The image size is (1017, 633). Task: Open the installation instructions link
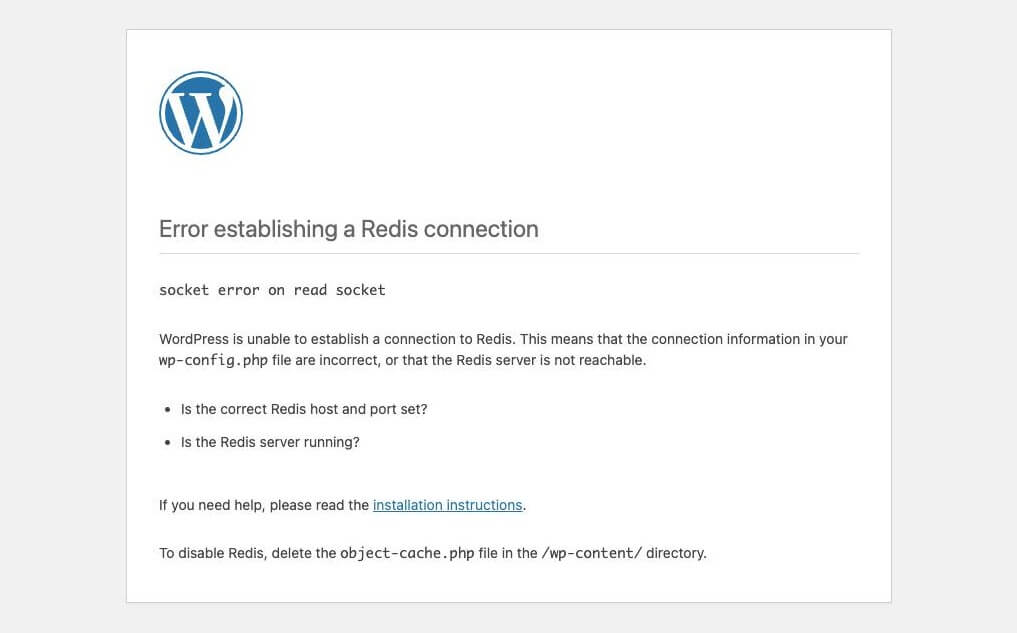pyautogui.click(x=448, y=505)
